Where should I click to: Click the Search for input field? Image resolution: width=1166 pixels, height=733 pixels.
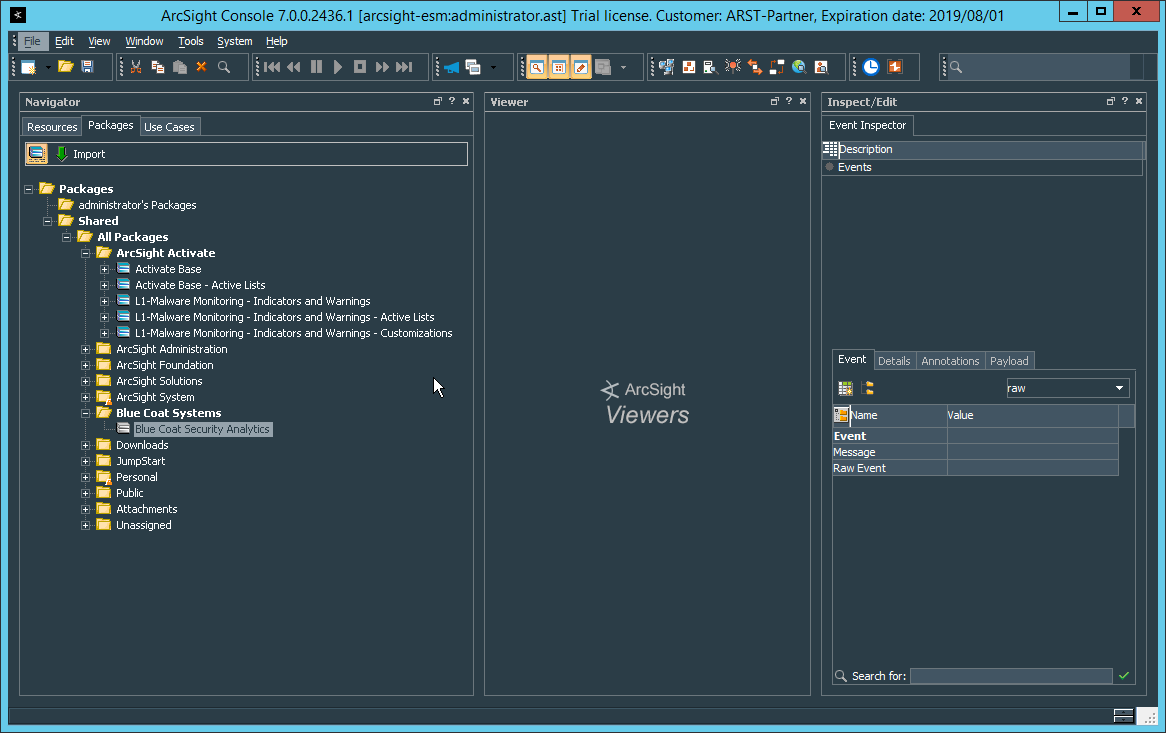coord(1010,676)
